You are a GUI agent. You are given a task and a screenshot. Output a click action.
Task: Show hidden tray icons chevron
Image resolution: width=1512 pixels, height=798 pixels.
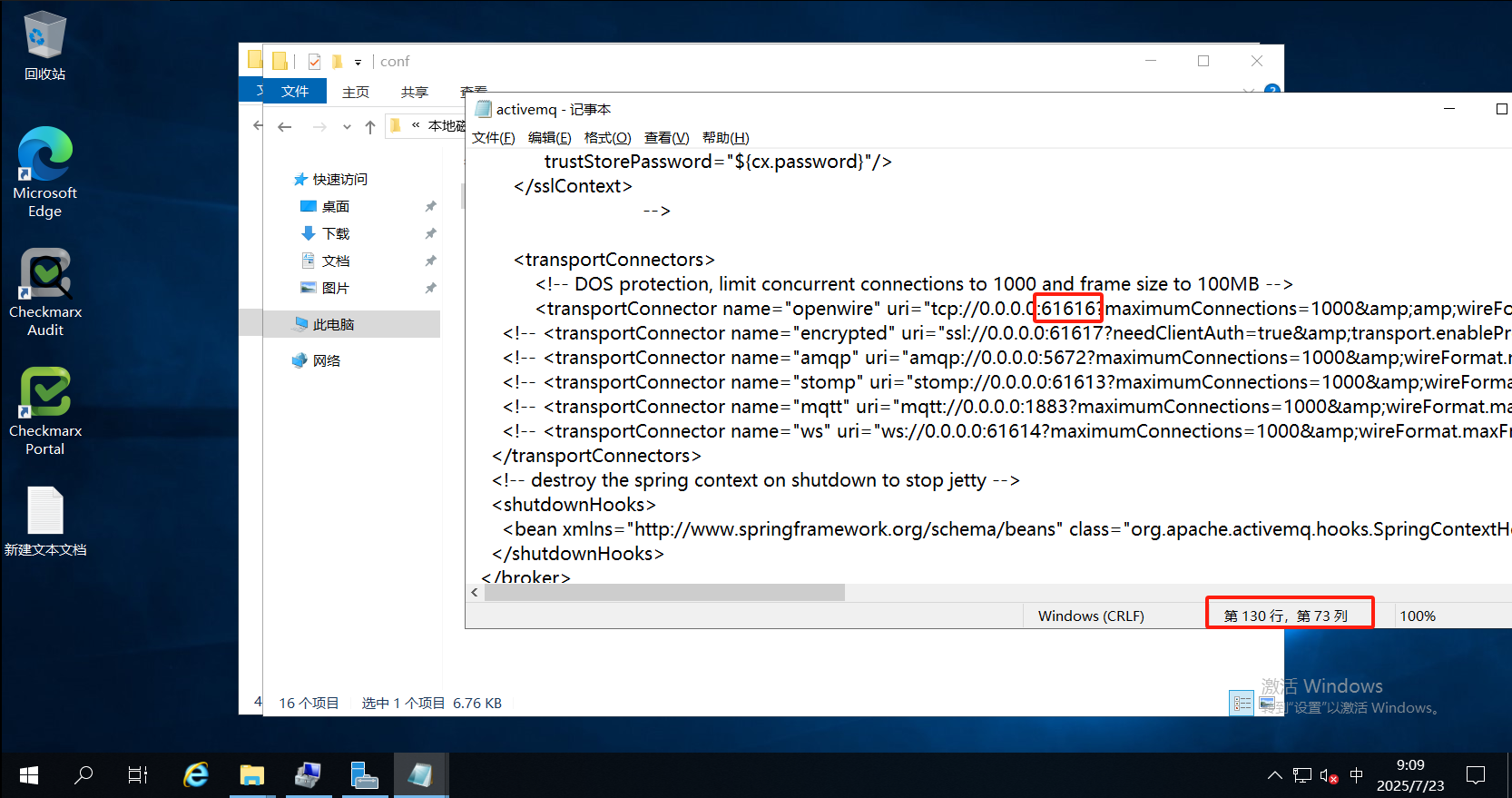(x=1275, y=775)
